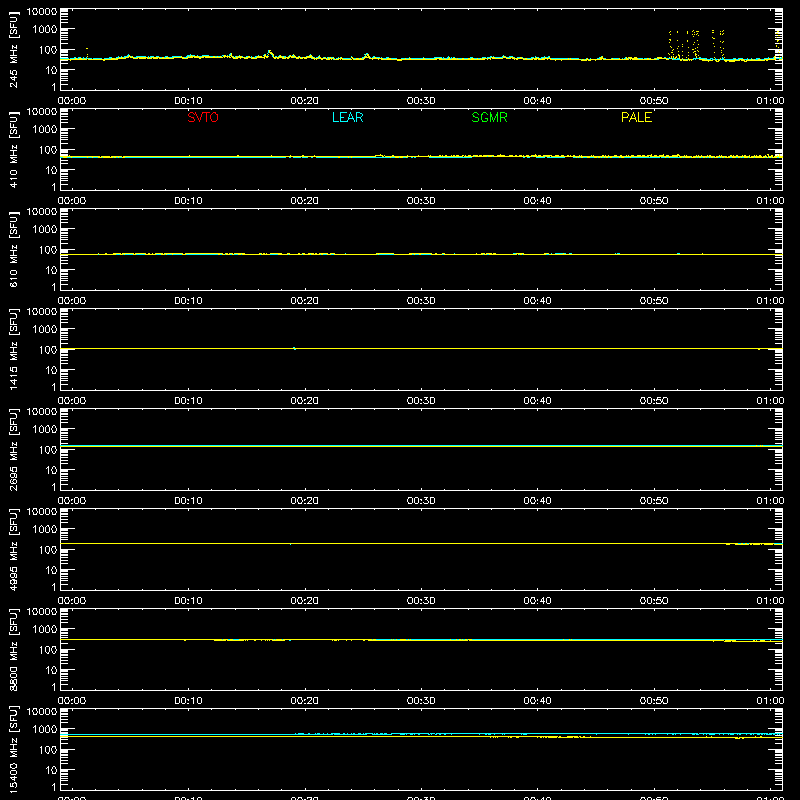Click the 00:30 tick below 410 MHz plot
The height and width of the screenshot is (800, 800).
click(x=421, y=201)
